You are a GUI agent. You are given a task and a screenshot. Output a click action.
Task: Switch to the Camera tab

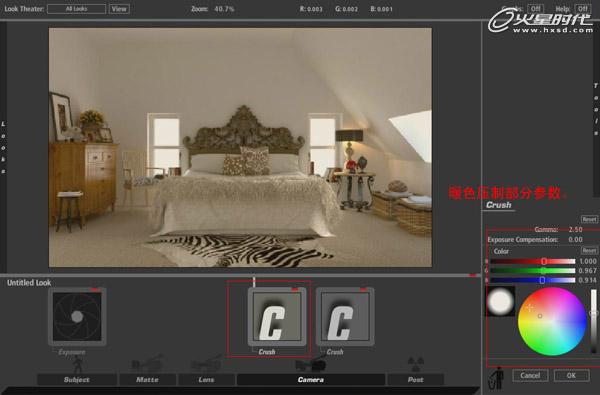[311, 380]
